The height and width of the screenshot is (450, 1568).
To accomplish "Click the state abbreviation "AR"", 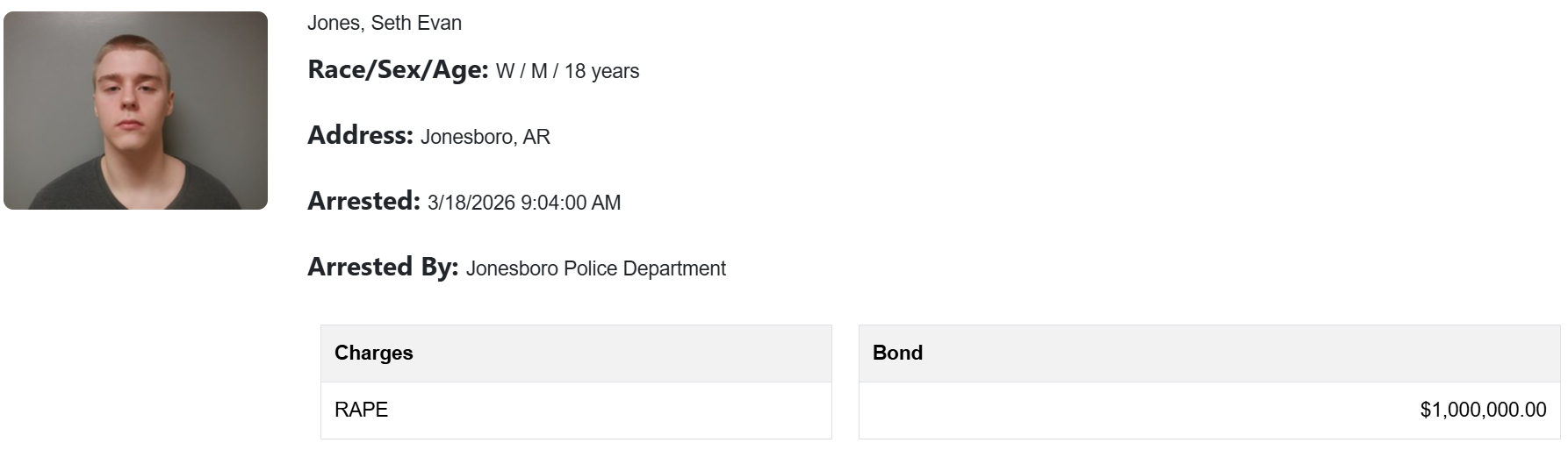I will coord(536,137).
